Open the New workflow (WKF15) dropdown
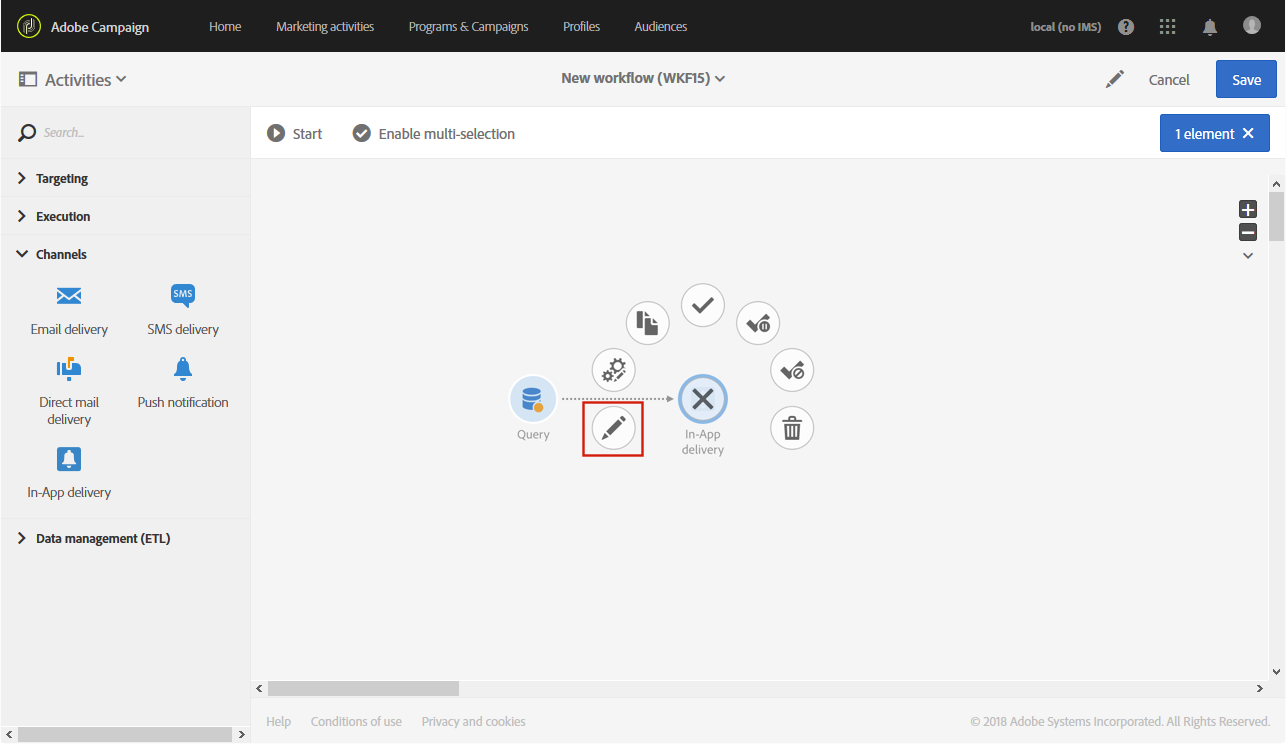The width and height of the screenshot is (1286, 744). pos(643,78)
